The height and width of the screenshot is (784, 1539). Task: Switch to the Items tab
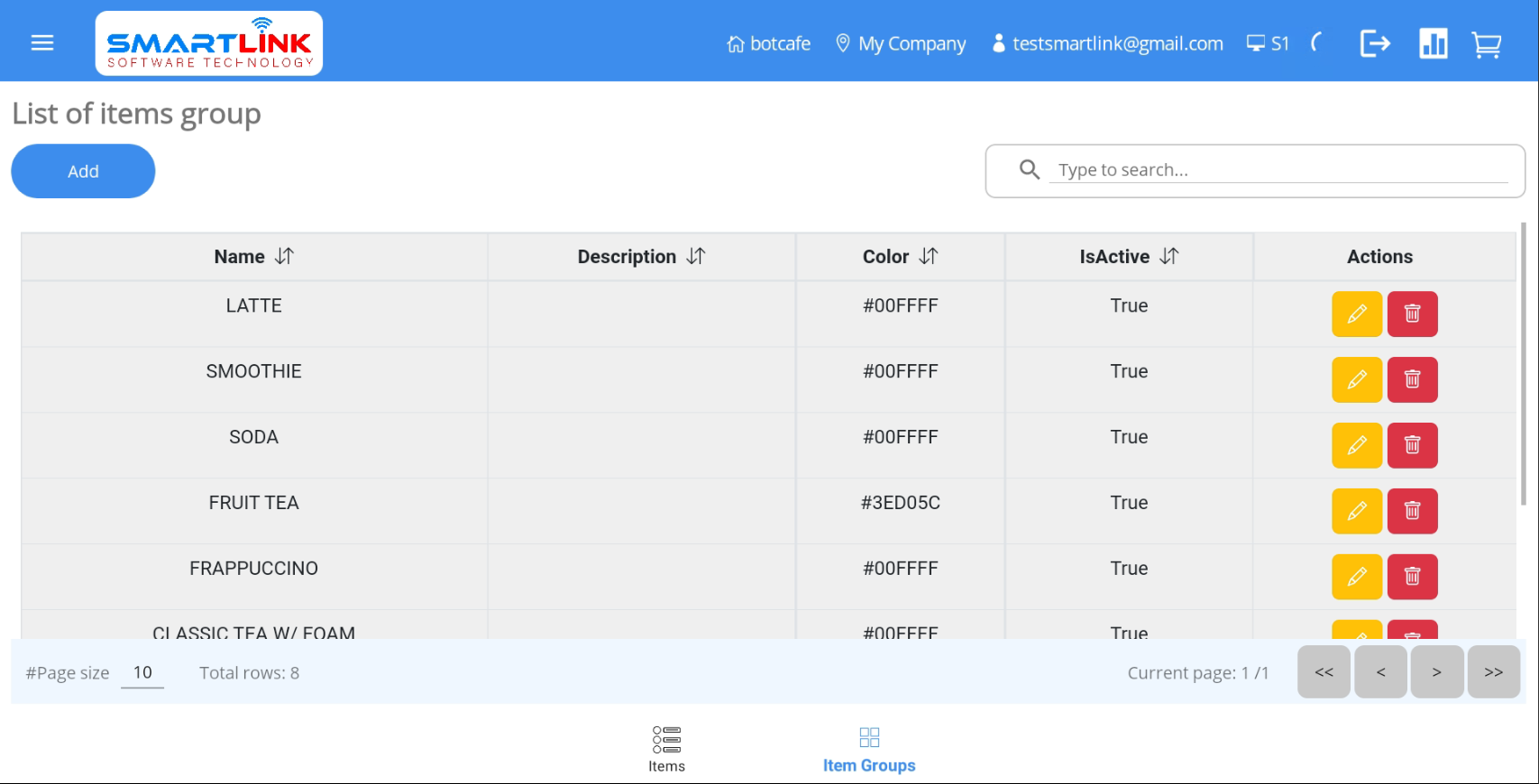point(666,750)
